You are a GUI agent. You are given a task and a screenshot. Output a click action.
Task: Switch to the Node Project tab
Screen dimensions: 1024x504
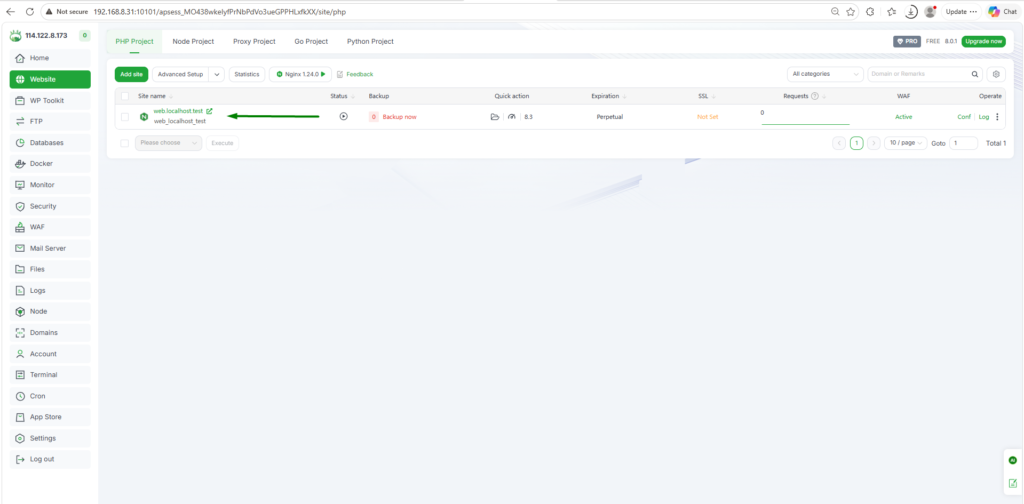(193, 42)
